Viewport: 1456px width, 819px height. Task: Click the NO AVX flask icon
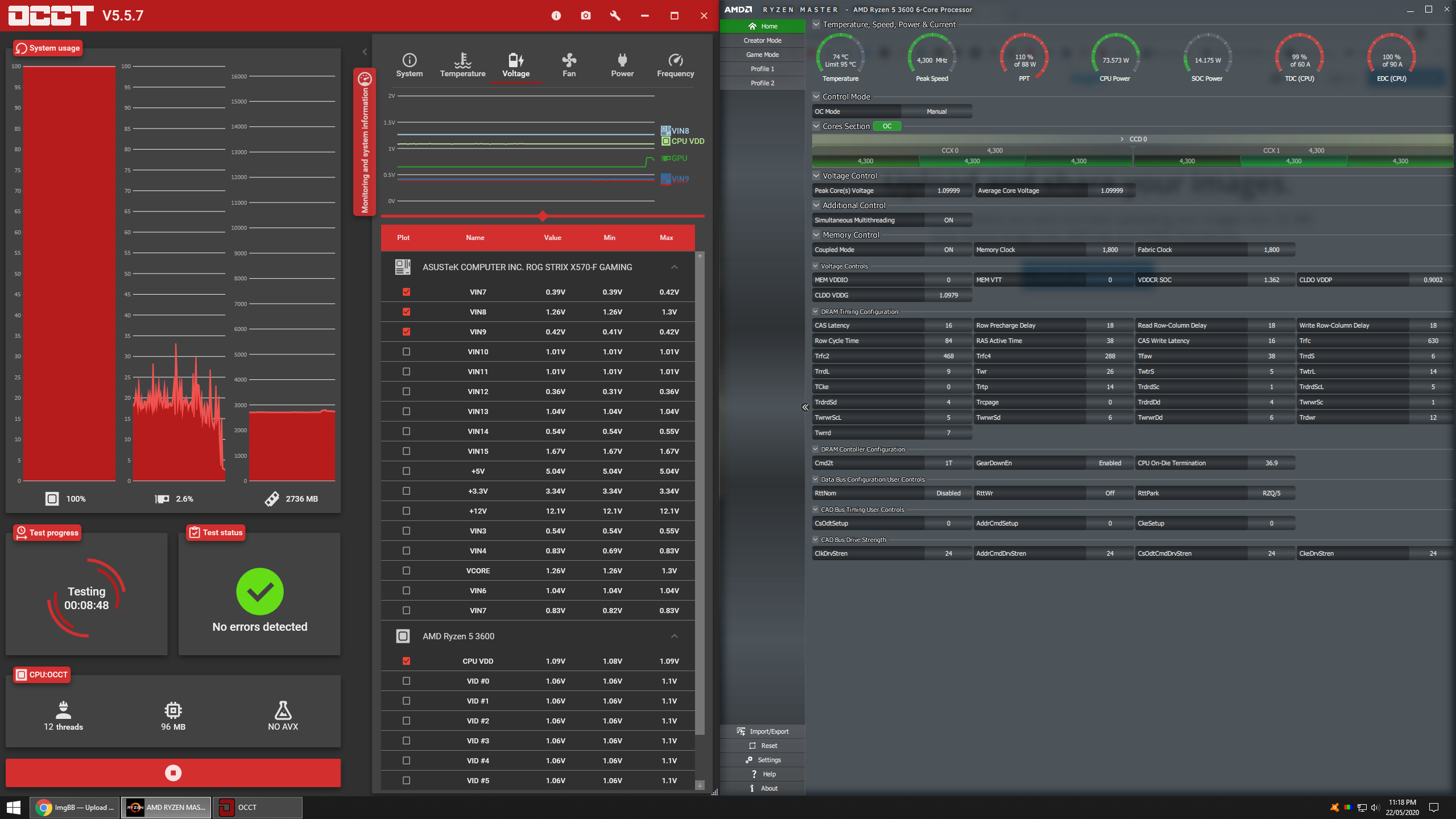[283, 710]
